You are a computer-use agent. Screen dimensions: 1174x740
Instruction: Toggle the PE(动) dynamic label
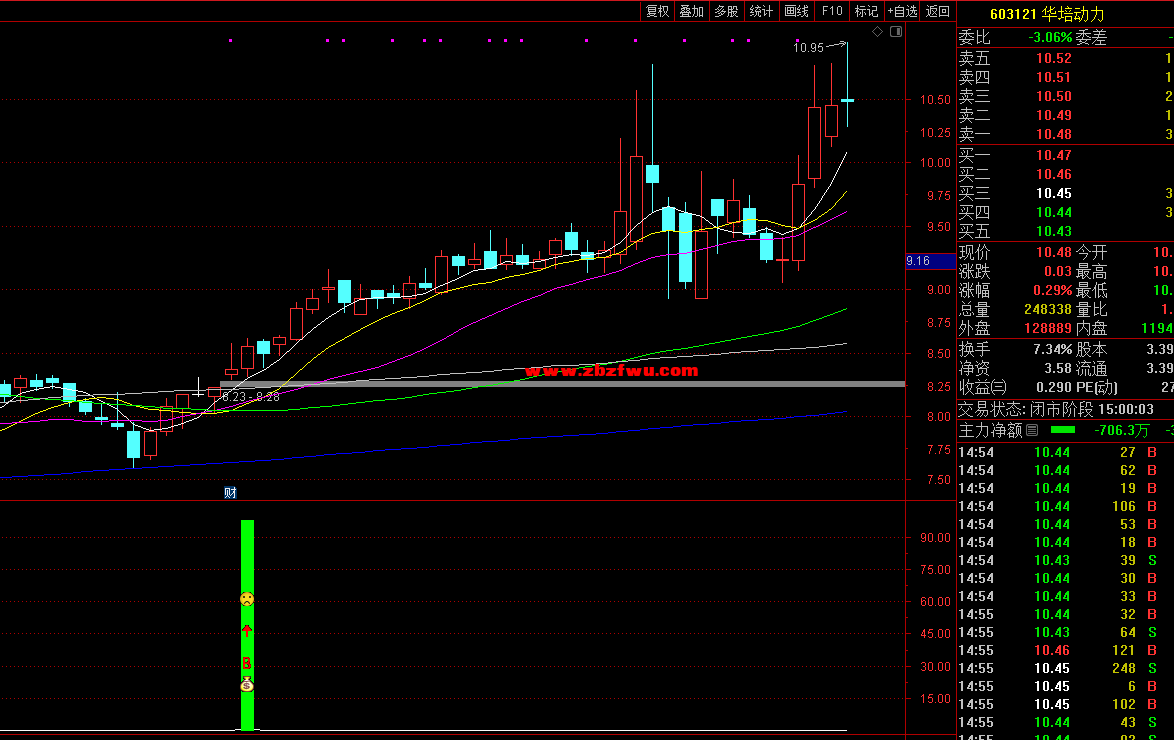(x=1096, y=388)
